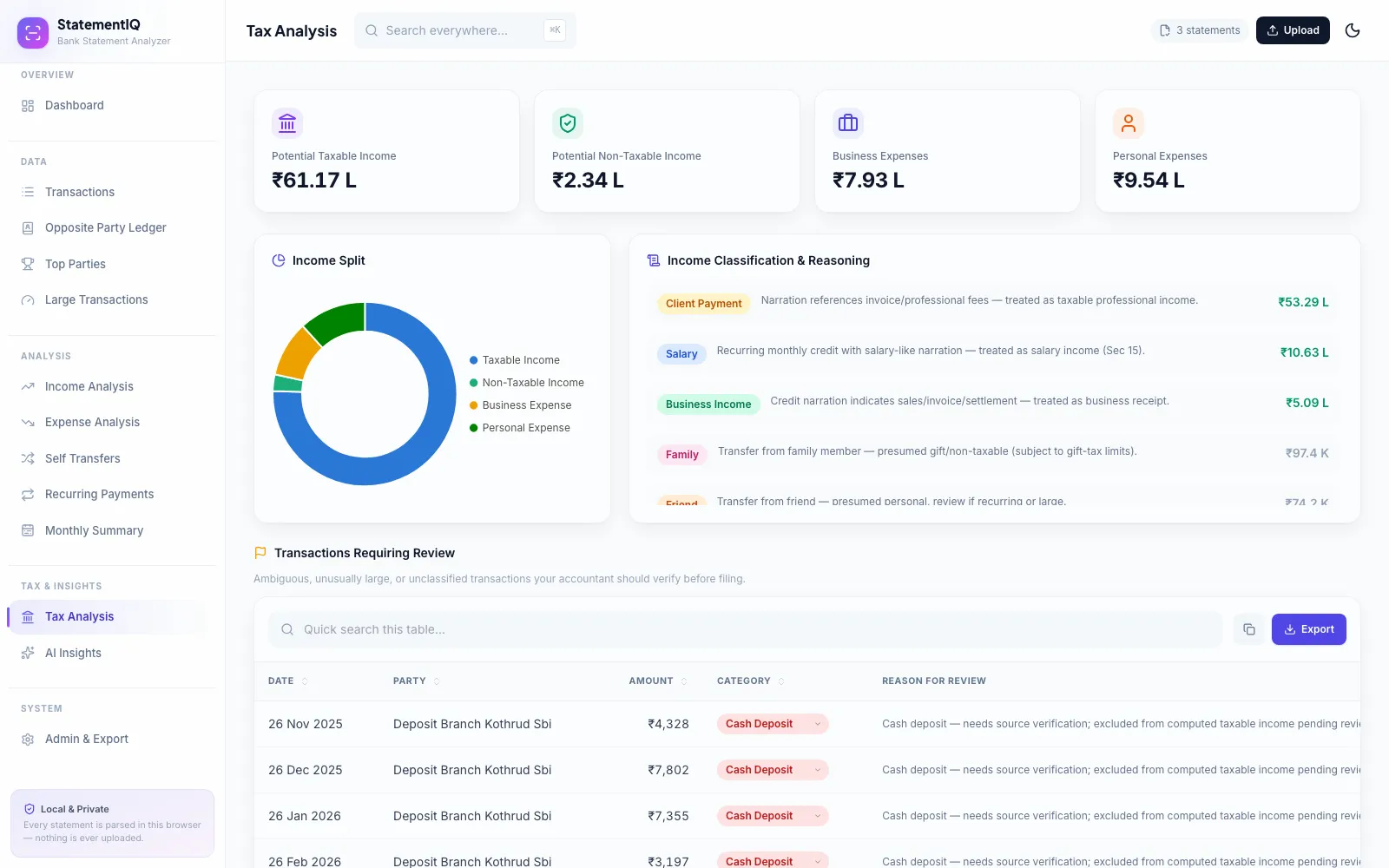1389x868 pixels.
Task: Open category dropdown for 26 Jan 2026 row
Action: pyautogui.click(x=773, y=816)
